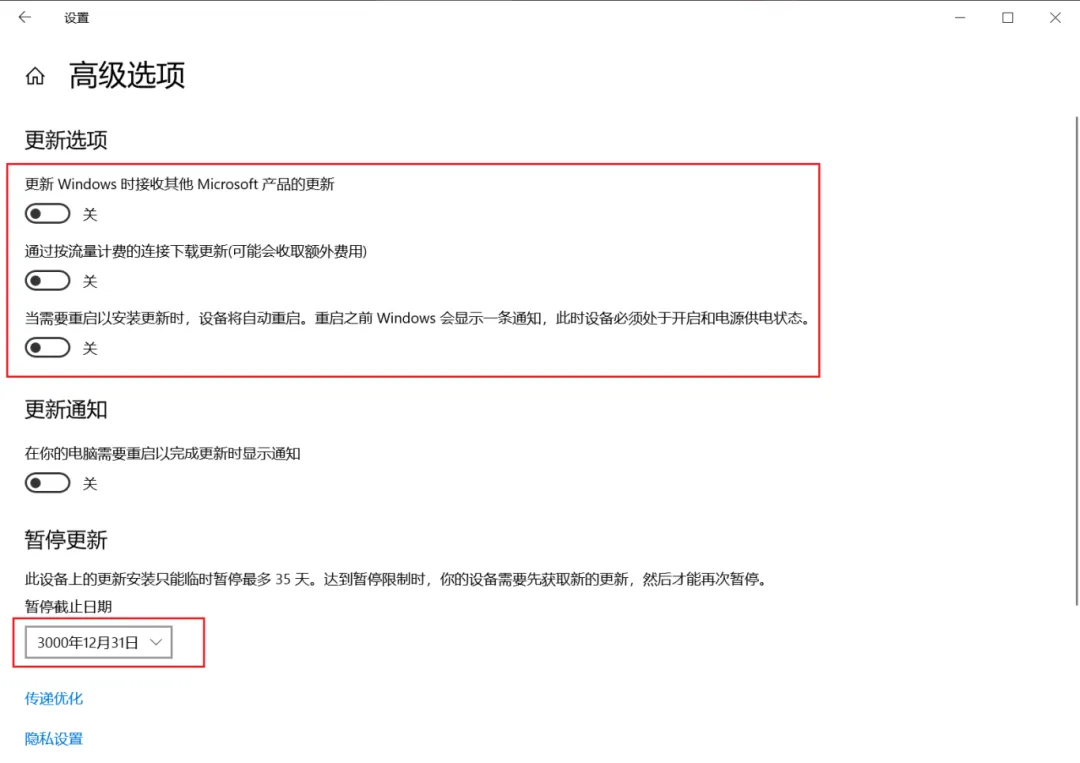Maximize the Settings window

1008,17
